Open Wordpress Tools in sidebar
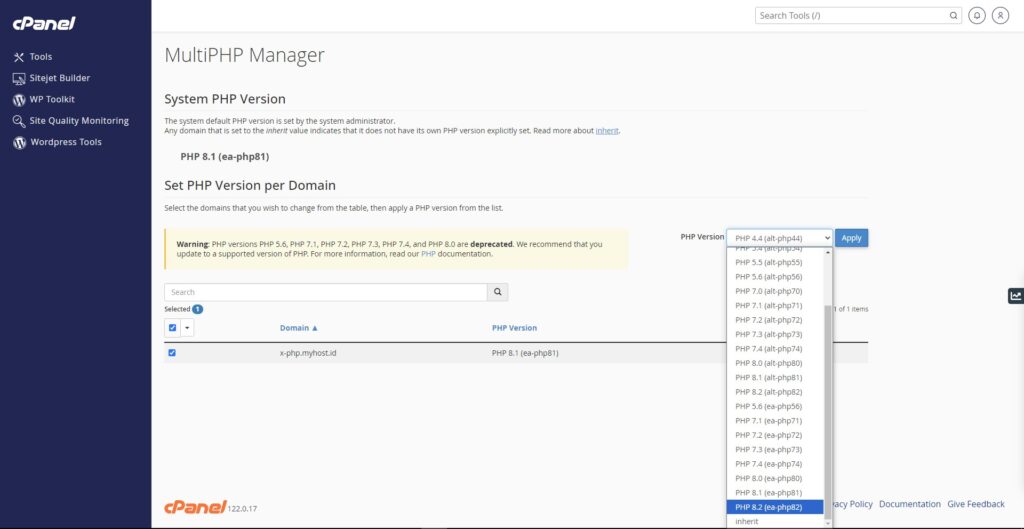This screenshot has width=1024, height=529. pyautogui.click(x=66, y=142)
